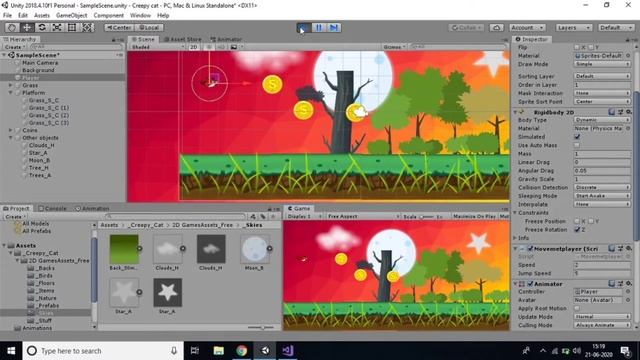Screen dimensions: 640x360
Task: Open Interpolate dropdown
Action: (602, 204)
